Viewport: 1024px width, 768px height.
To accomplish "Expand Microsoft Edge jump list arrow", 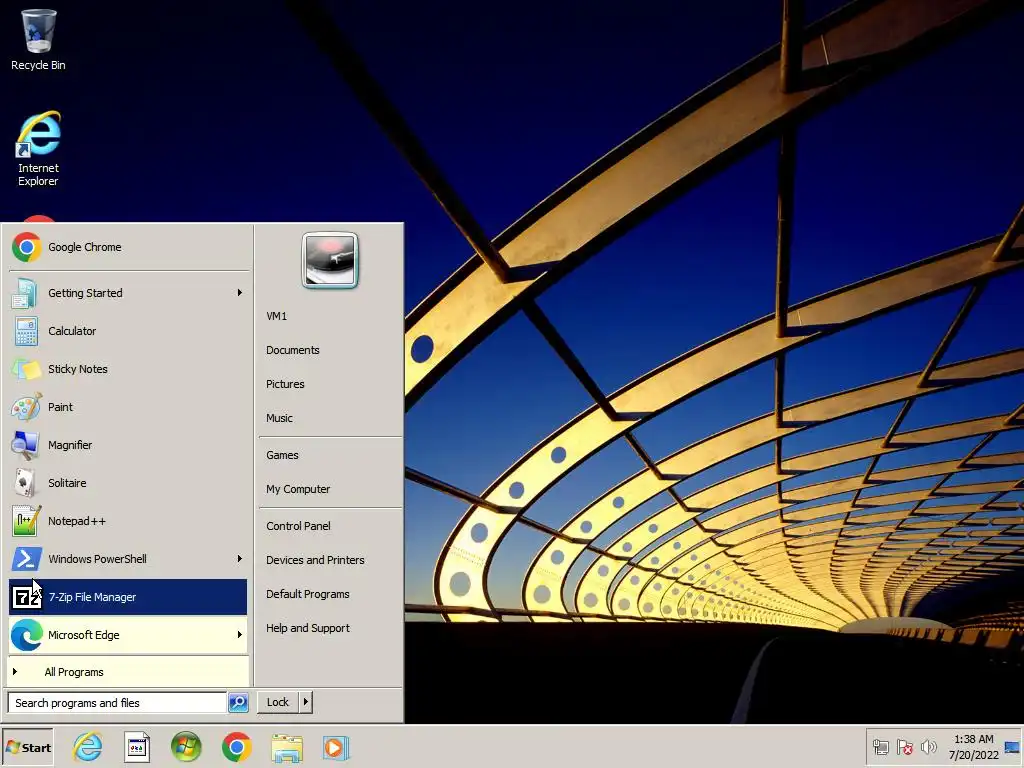I will (x=240, y=634).
